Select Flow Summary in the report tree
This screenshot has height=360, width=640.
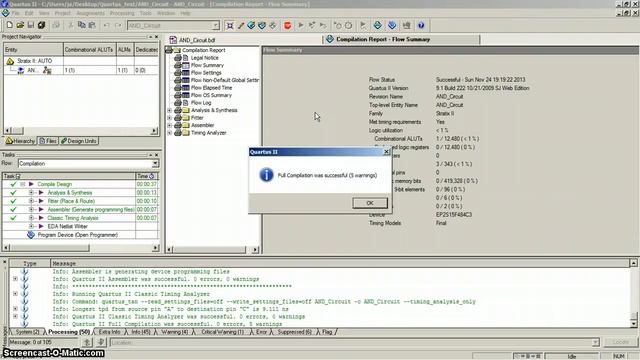[207, 65]
